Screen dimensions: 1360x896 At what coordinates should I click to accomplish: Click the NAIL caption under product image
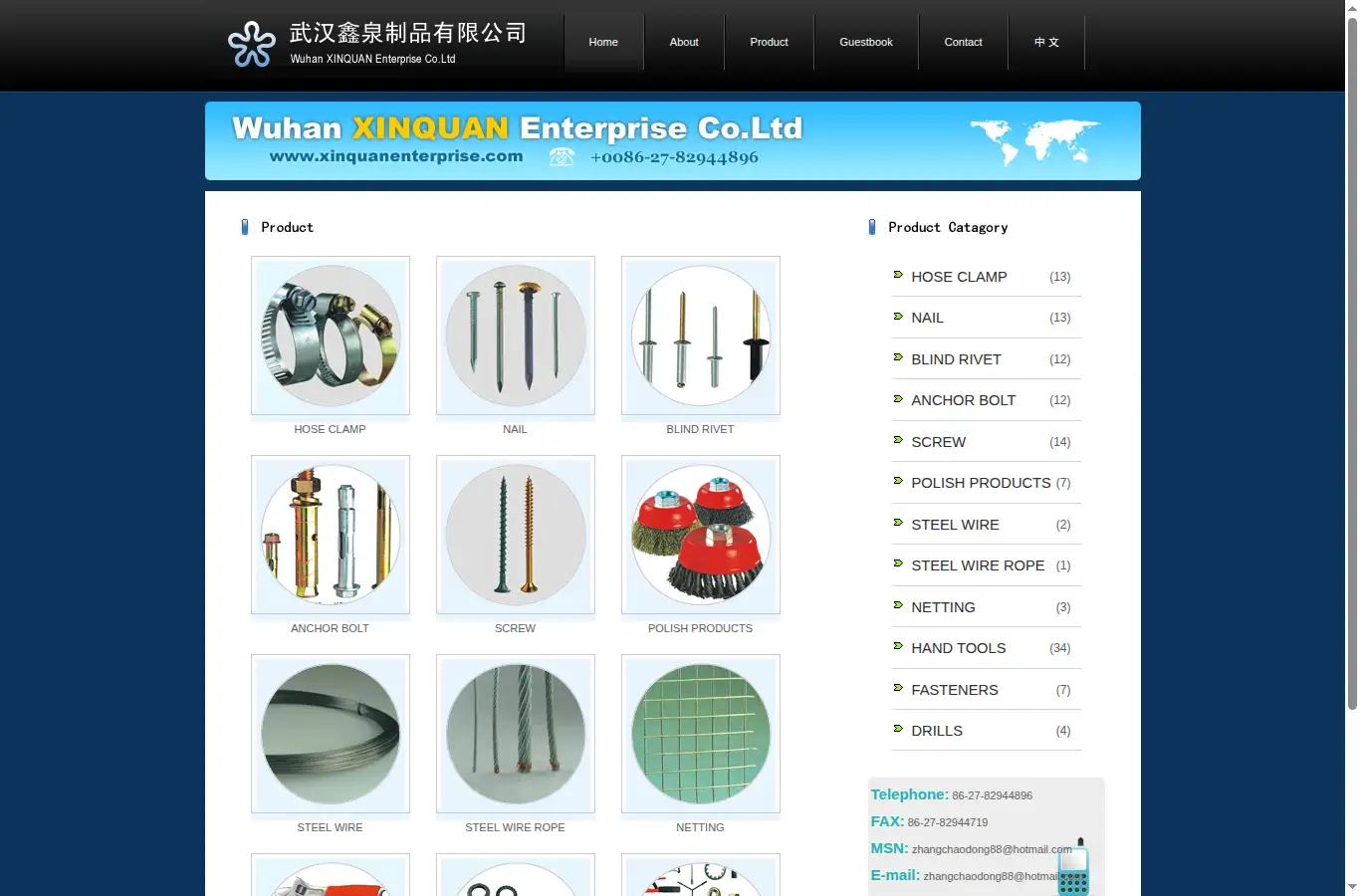[515, 429]
